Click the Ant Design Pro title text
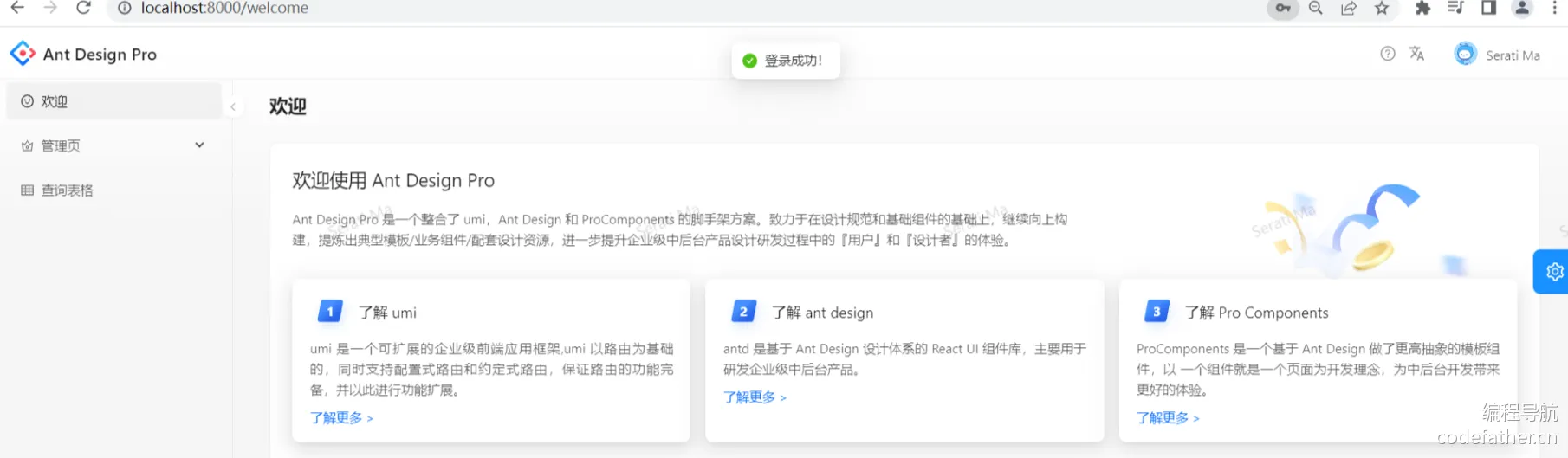Viewport: 1568px width, 458px height. 100,55
